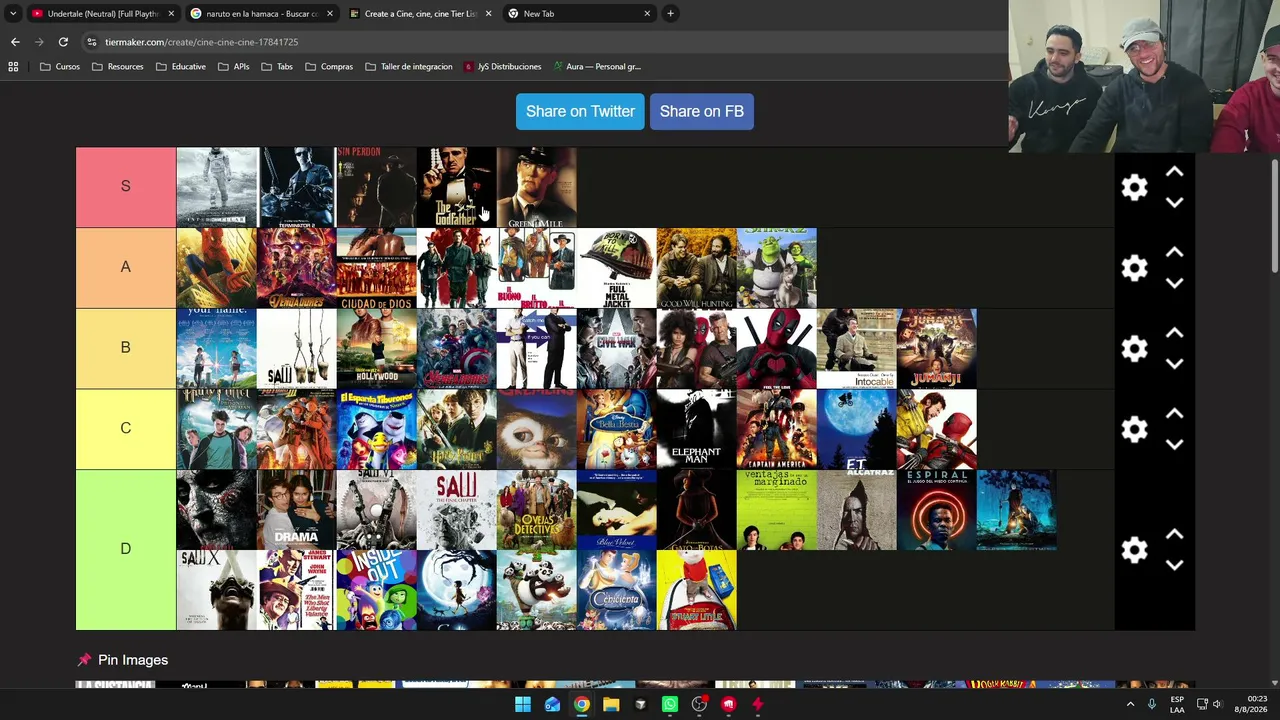Select the Ciudad de Dios poster
This screenshot has height=720, width=1280.
coord(376,268)
